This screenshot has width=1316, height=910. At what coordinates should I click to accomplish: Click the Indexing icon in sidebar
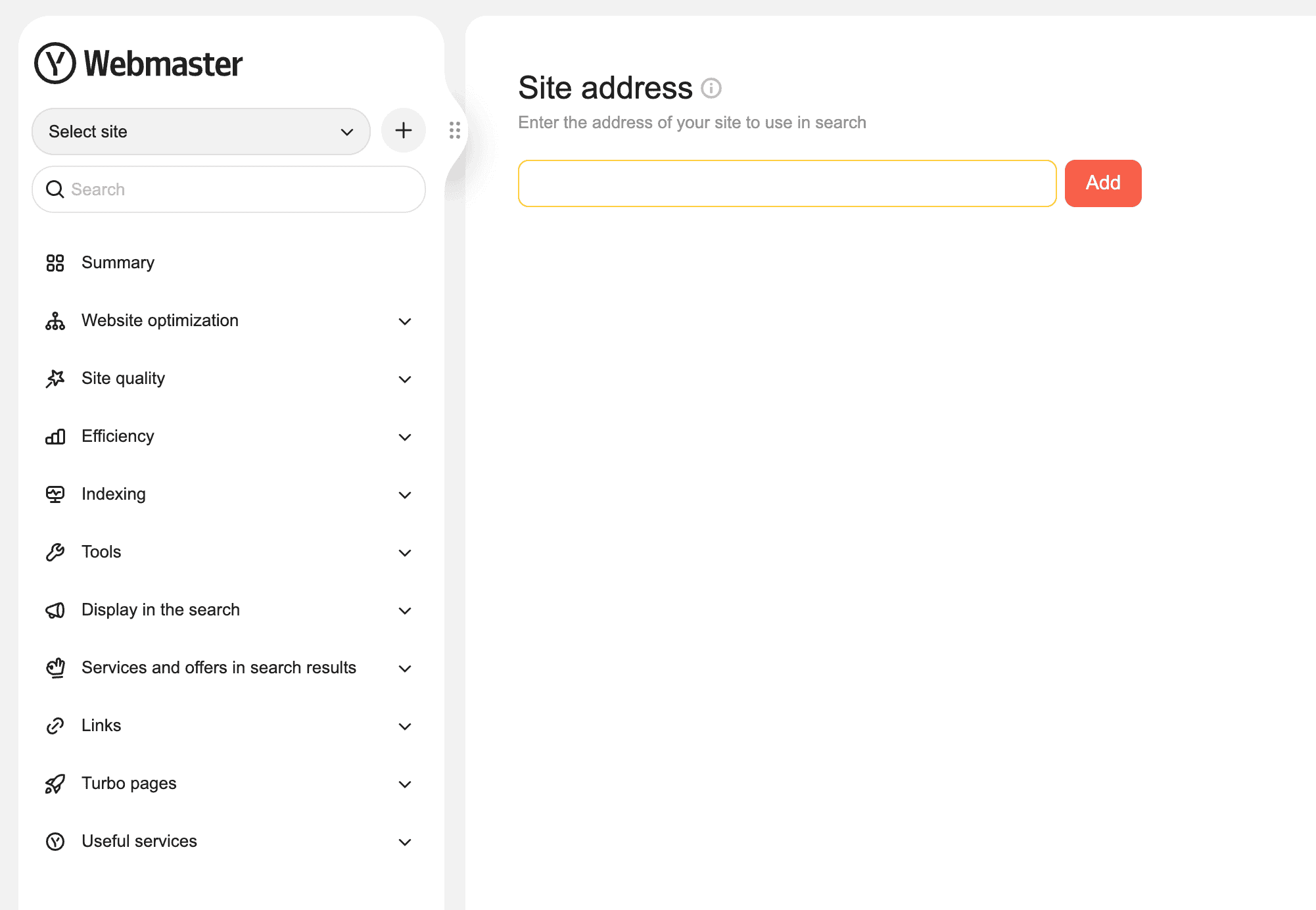pos(55,493)
